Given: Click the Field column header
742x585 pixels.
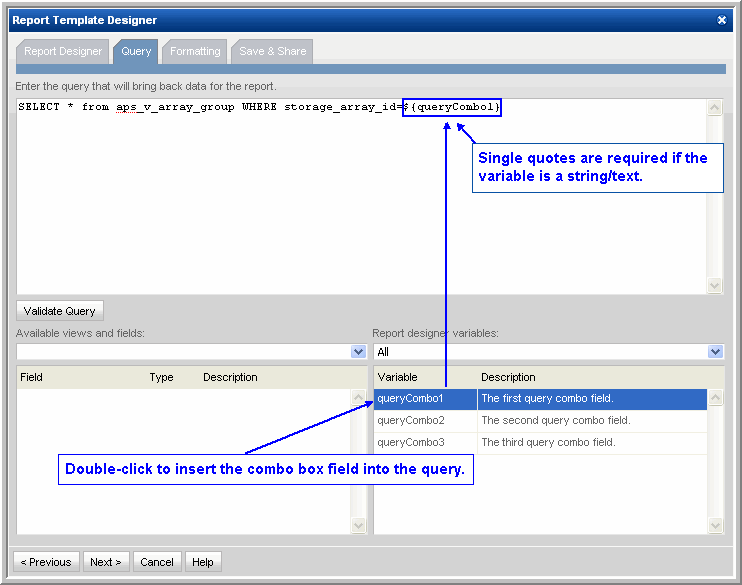Looking at the screenshot, I should click(32, 377).
